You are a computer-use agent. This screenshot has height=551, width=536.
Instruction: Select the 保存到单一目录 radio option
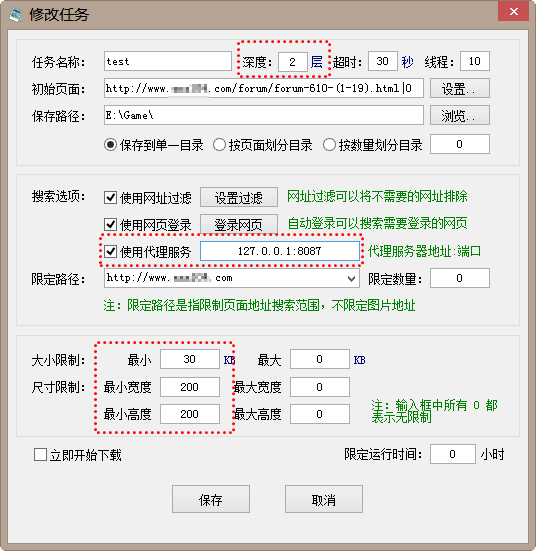(154, 145)
